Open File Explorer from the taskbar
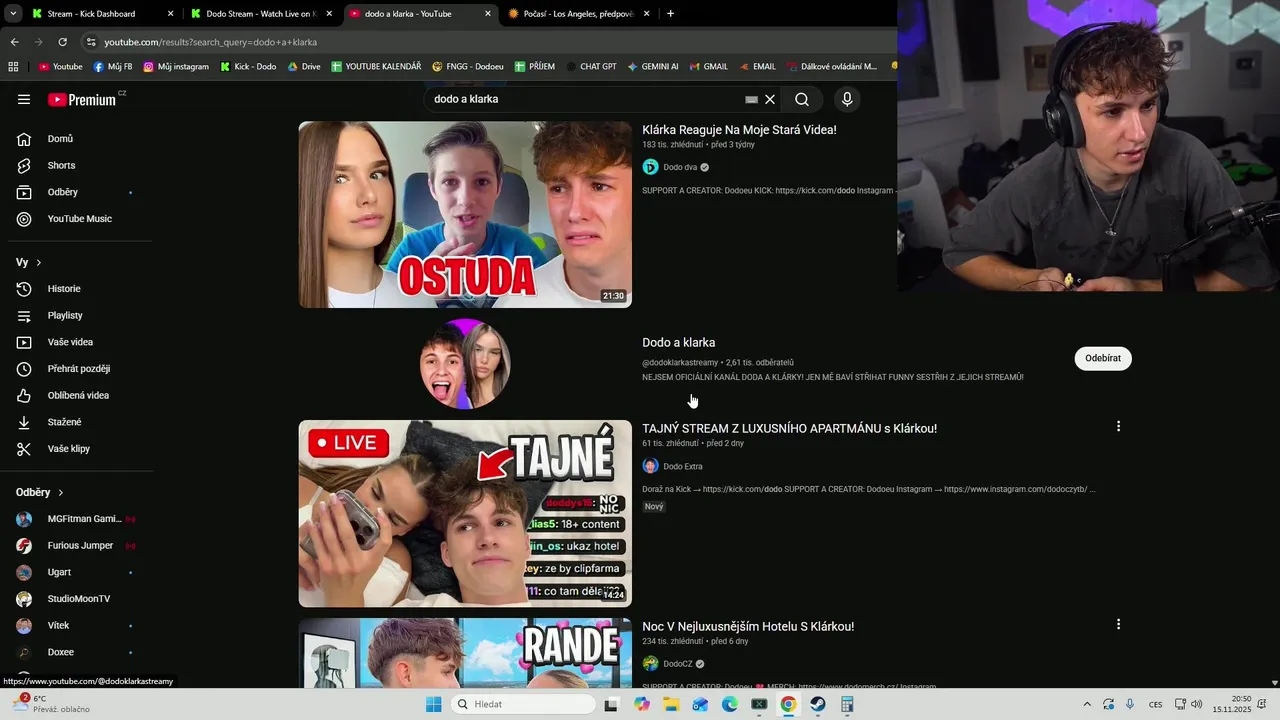Viewport: 1280px width, 720px height. coord(671,704)
